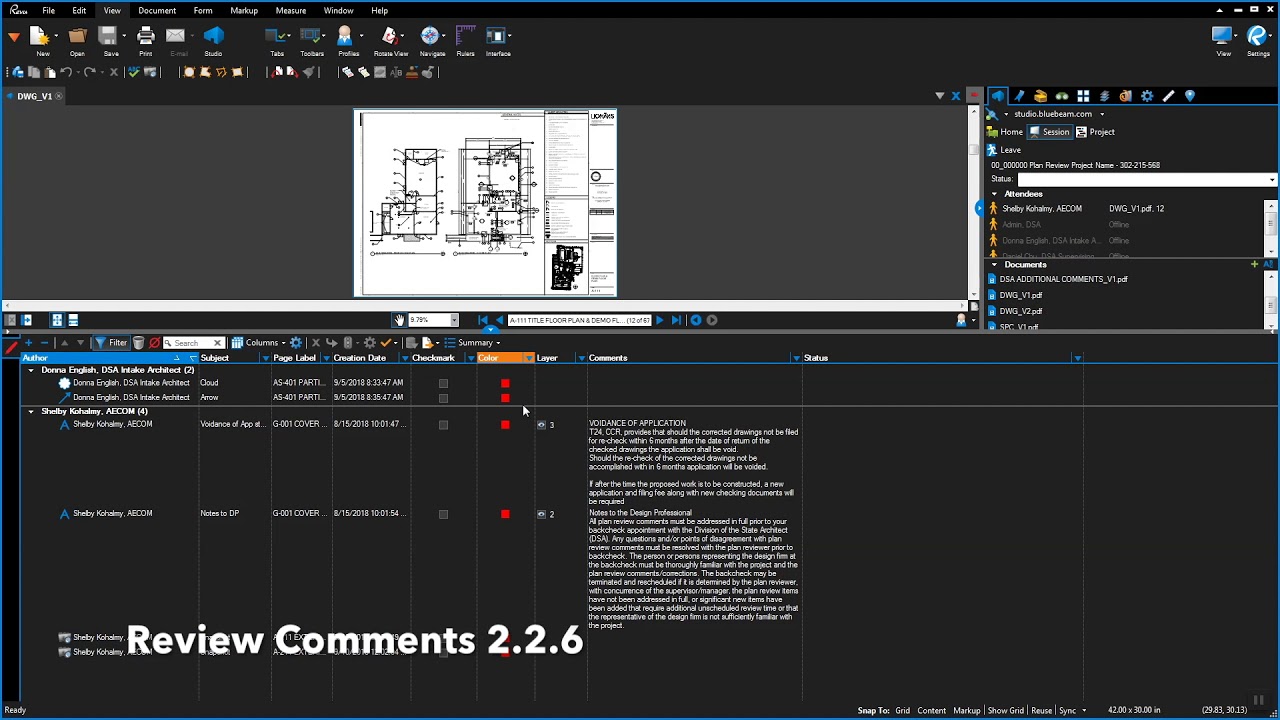The height and width of the screenshot is (720, 1280).
Task: Open the search binoculars tab icon
Action: click(1062, 96)
